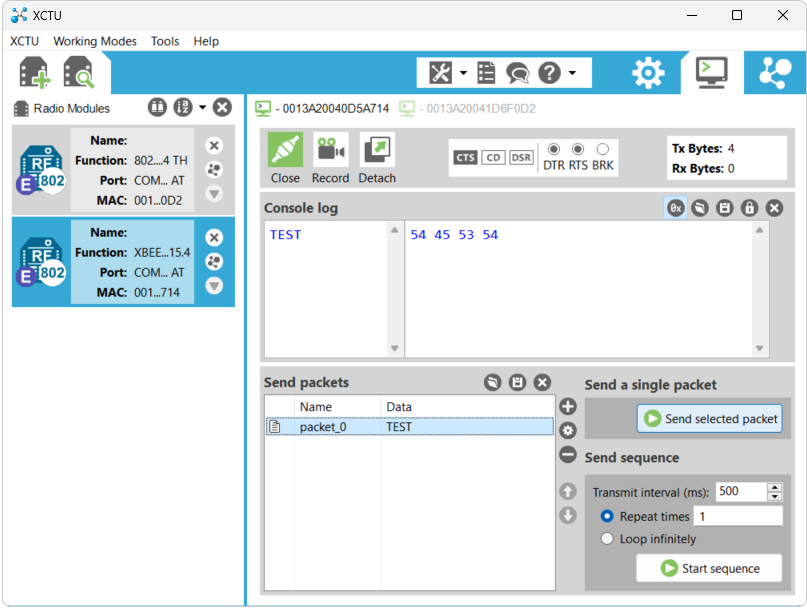Click the Transmit interval field
Image resolution: width=807 pixels, height=608 pixels.
coord(741,491)
